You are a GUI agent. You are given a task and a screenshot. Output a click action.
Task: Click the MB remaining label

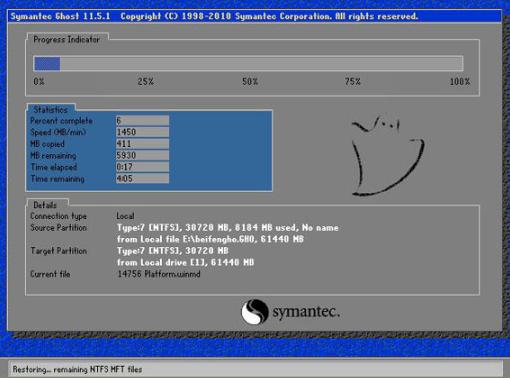tap(53, 156)
